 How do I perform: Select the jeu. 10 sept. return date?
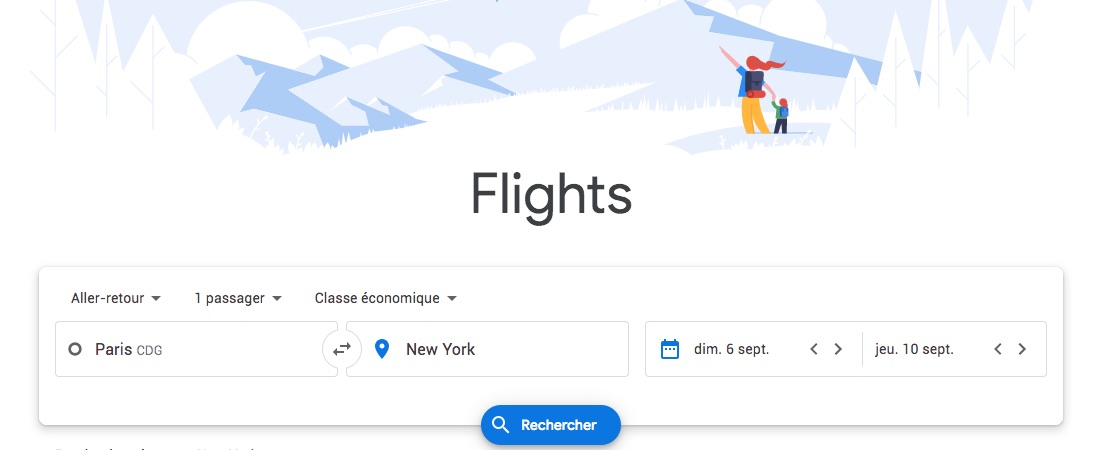coord(914,349)
